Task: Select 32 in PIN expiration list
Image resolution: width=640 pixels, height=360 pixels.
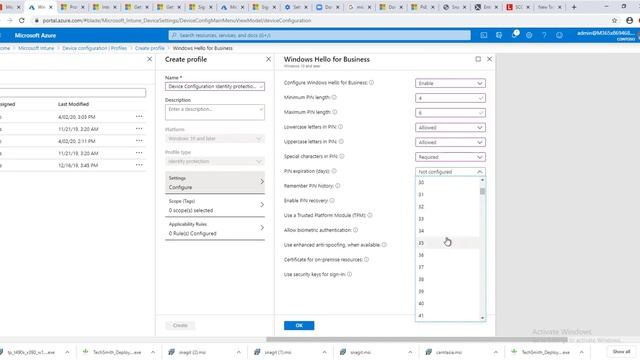Action: pos(447,207)
